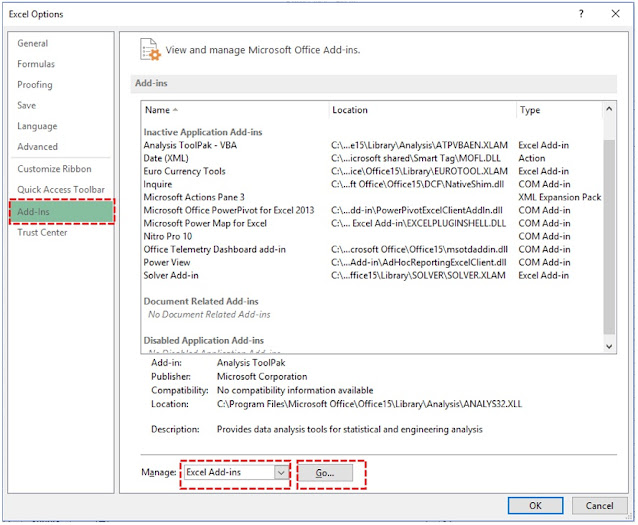638x525 pixels.
Task: Select the Language category
Action: [x=37, y=126]
